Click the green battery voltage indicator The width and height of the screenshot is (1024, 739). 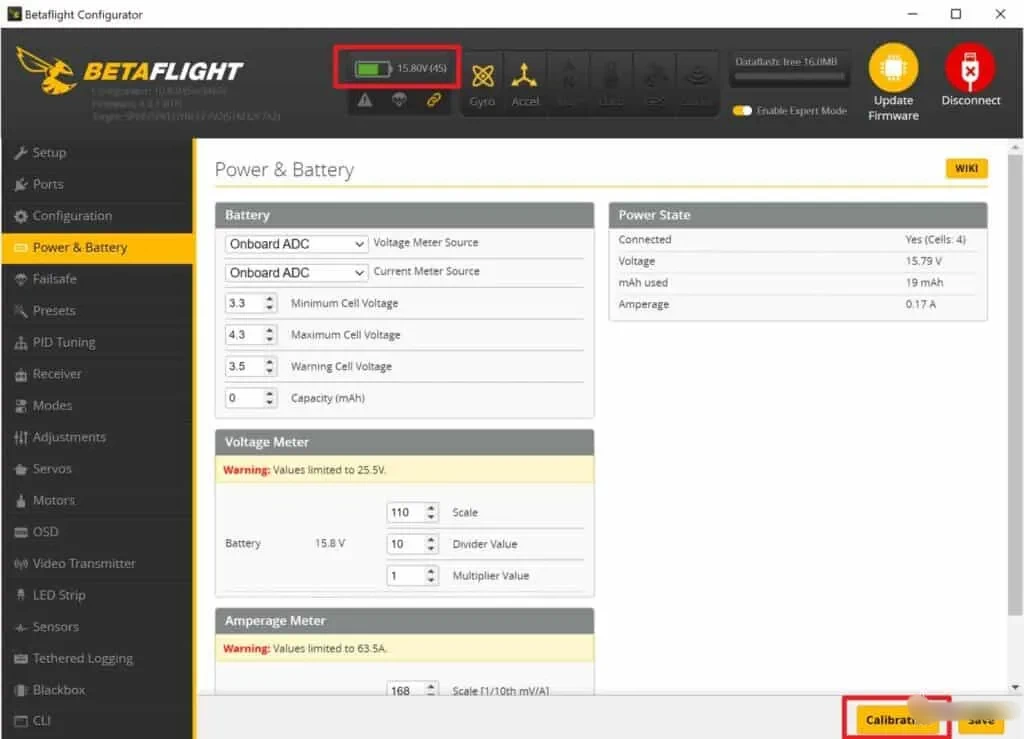[372, 68]
